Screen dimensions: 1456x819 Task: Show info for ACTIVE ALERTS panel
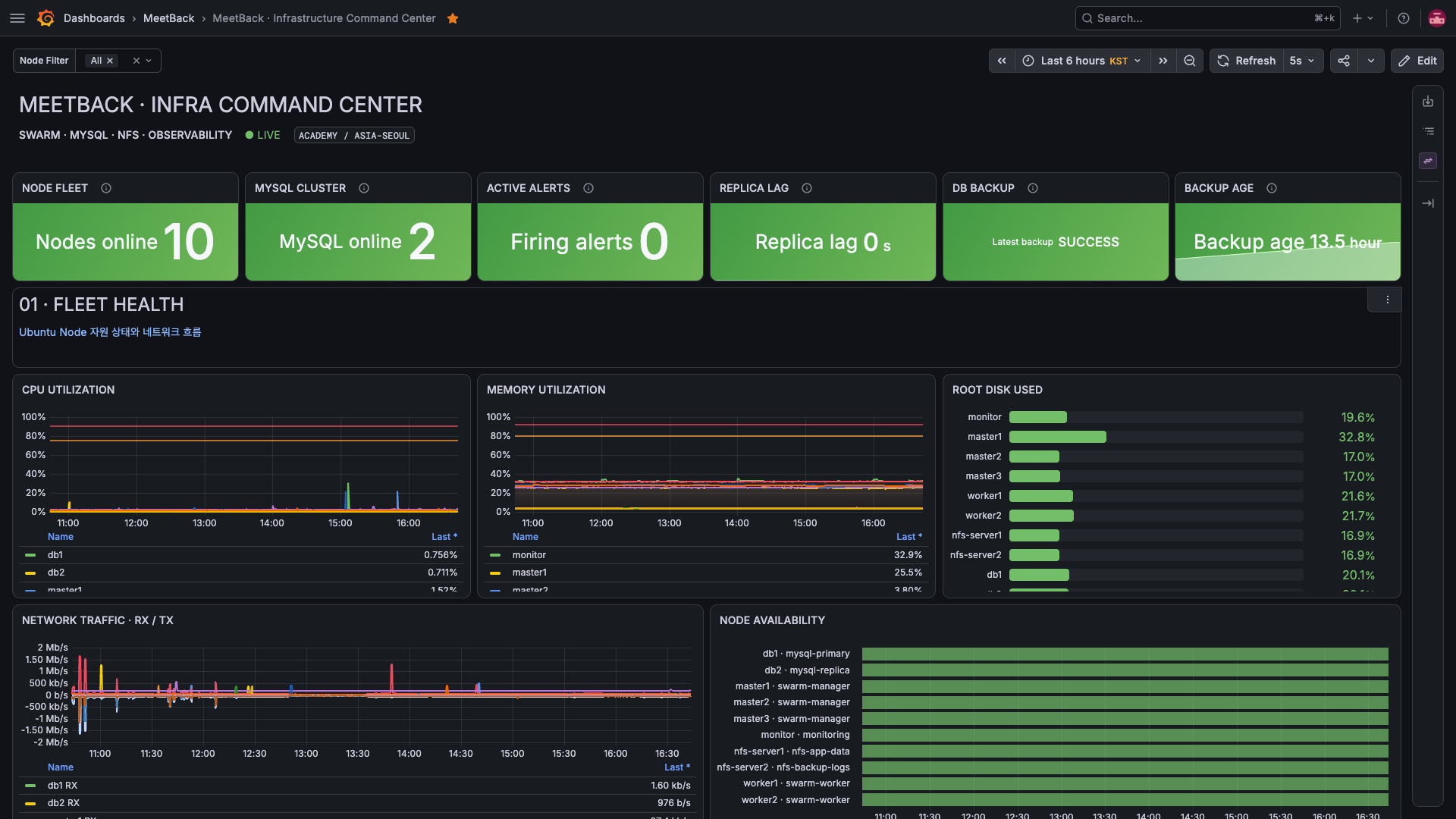tap(588, 188)
